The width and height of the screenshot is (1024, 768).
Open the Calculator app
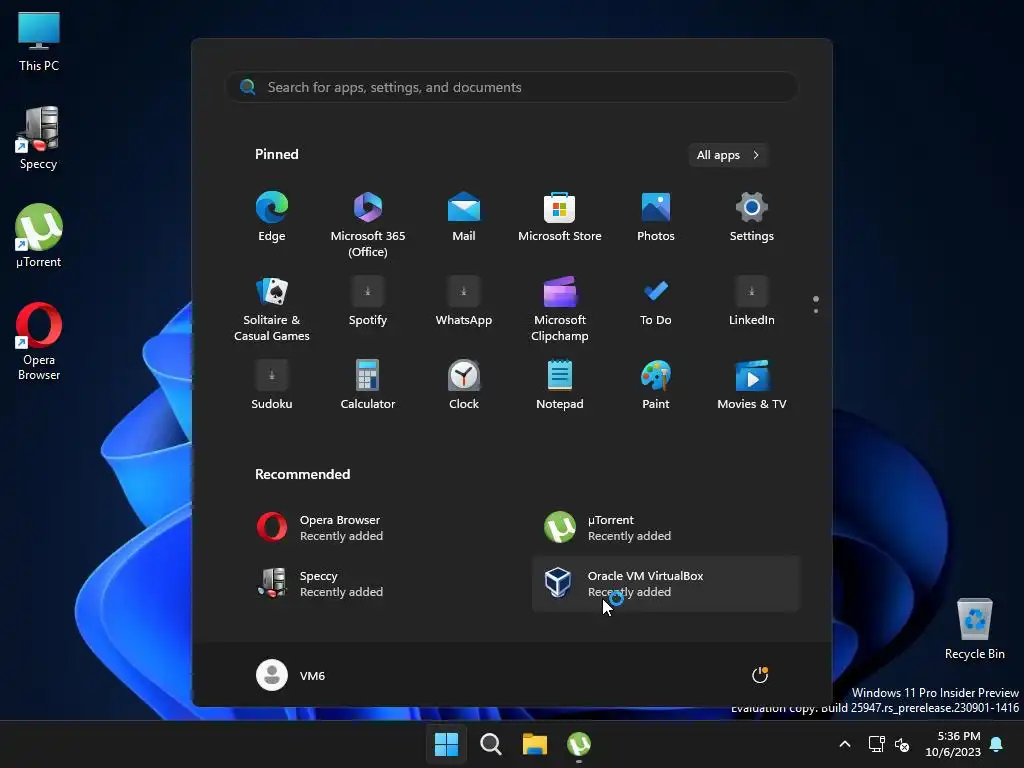coord(368,387)
